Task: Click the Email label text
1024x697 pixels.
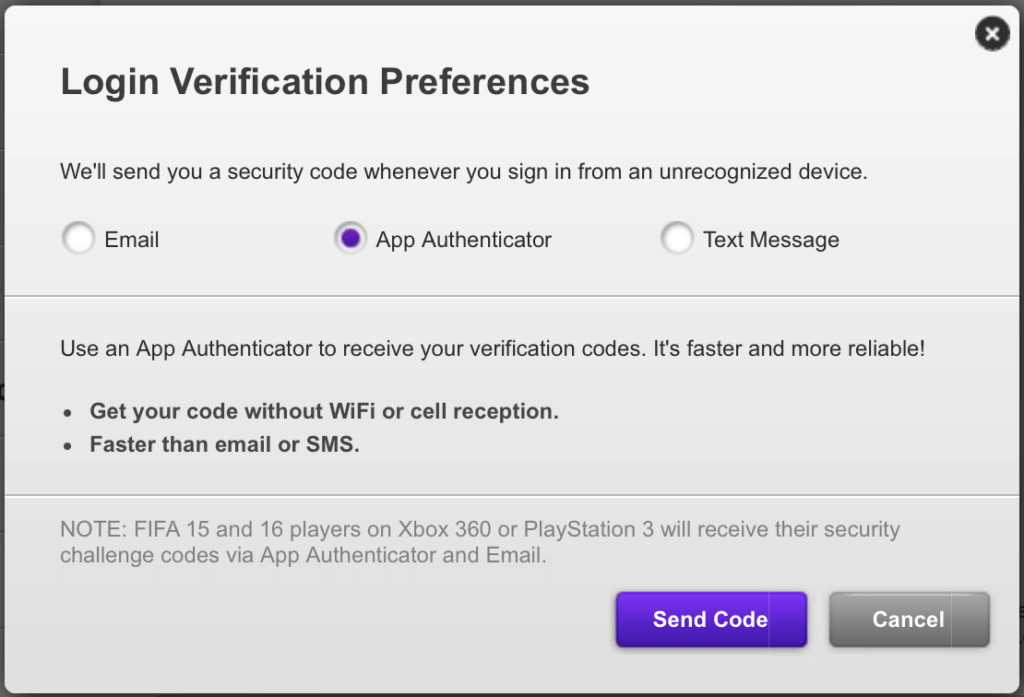Action: [131, 239]
